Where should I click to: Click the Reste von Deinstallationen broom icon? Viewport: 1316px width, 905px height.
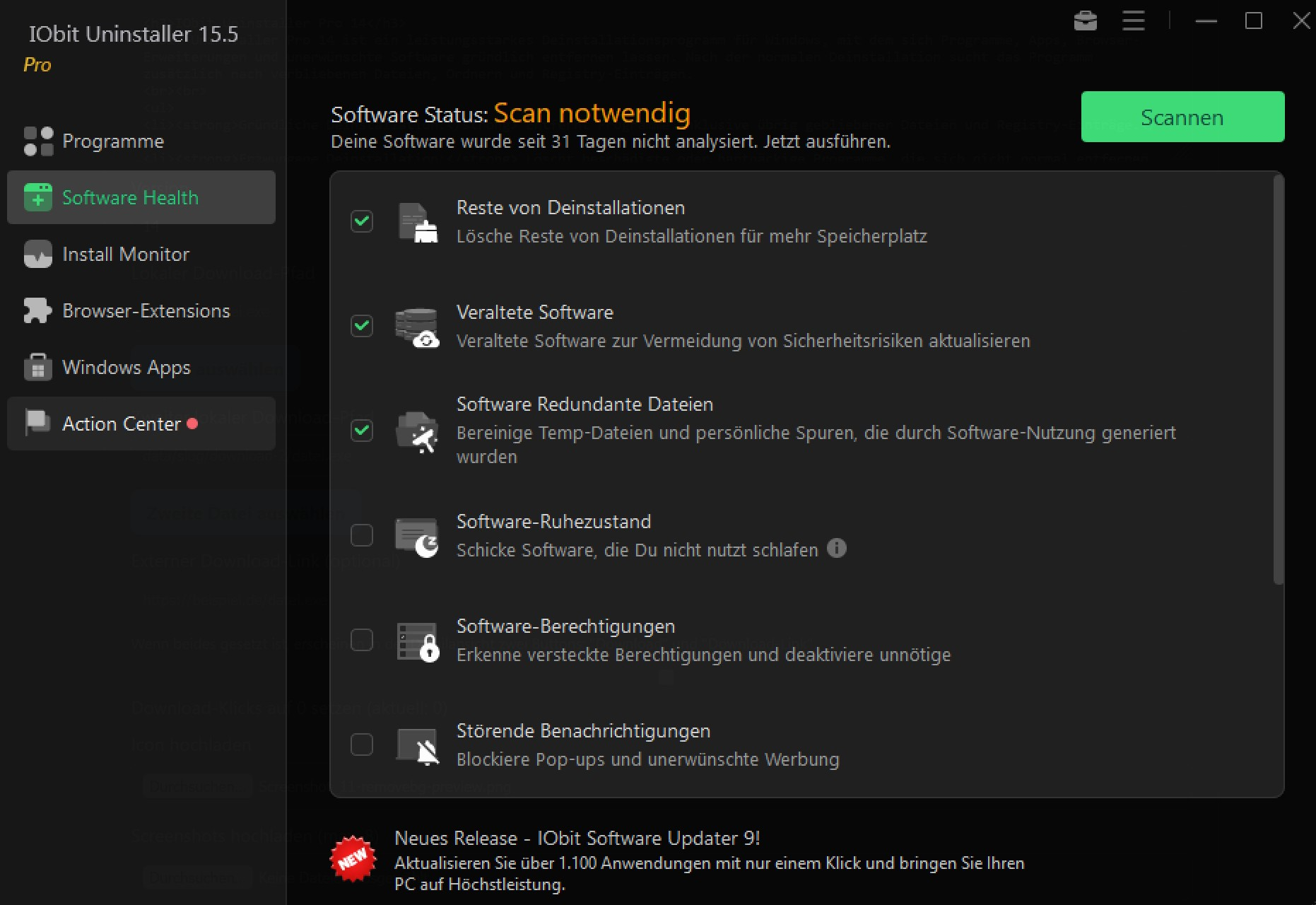[x=418, y=222]
